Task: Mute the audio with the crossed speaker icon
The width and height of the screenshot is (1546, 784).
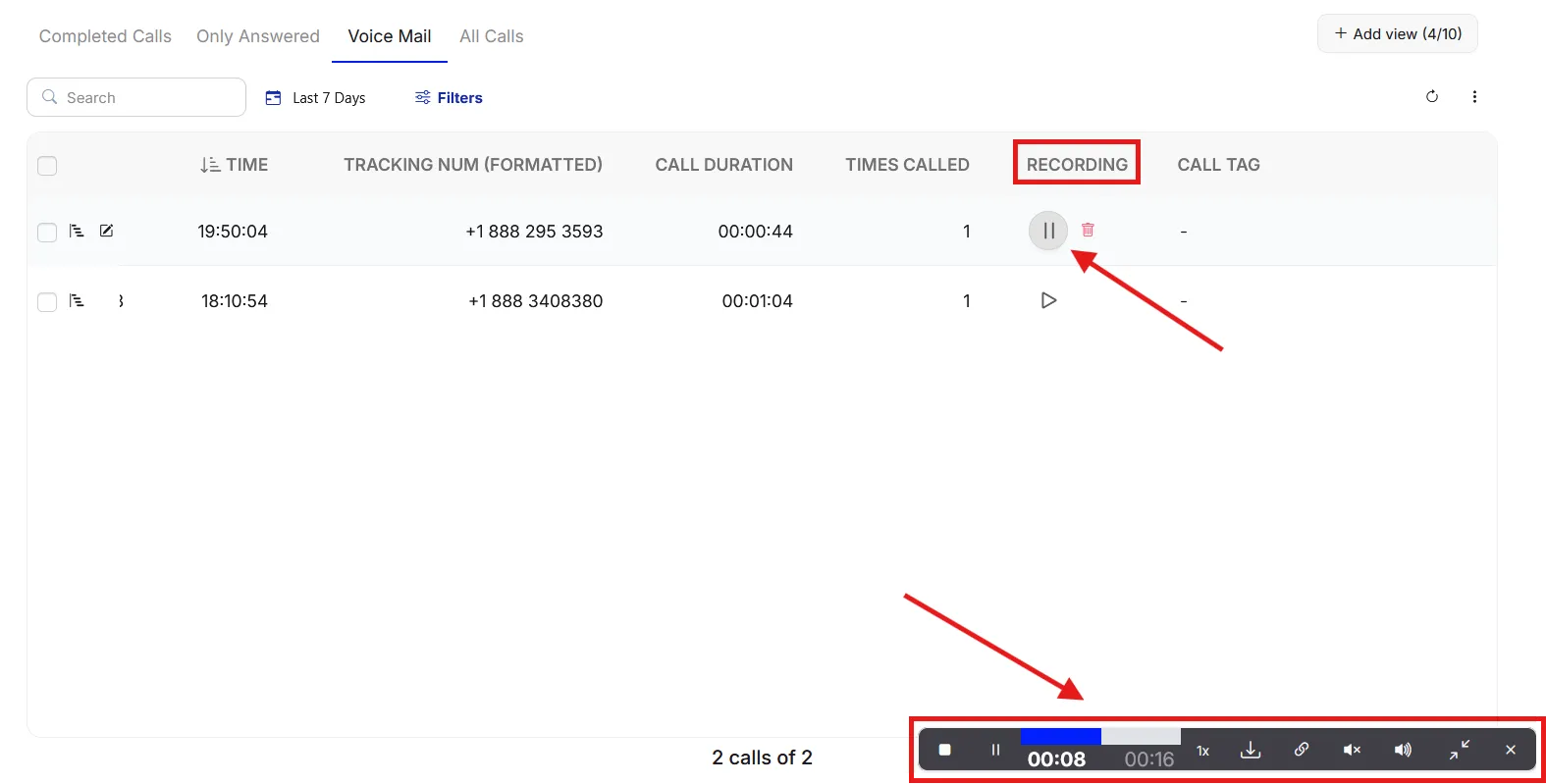Action: point(1352,750)
